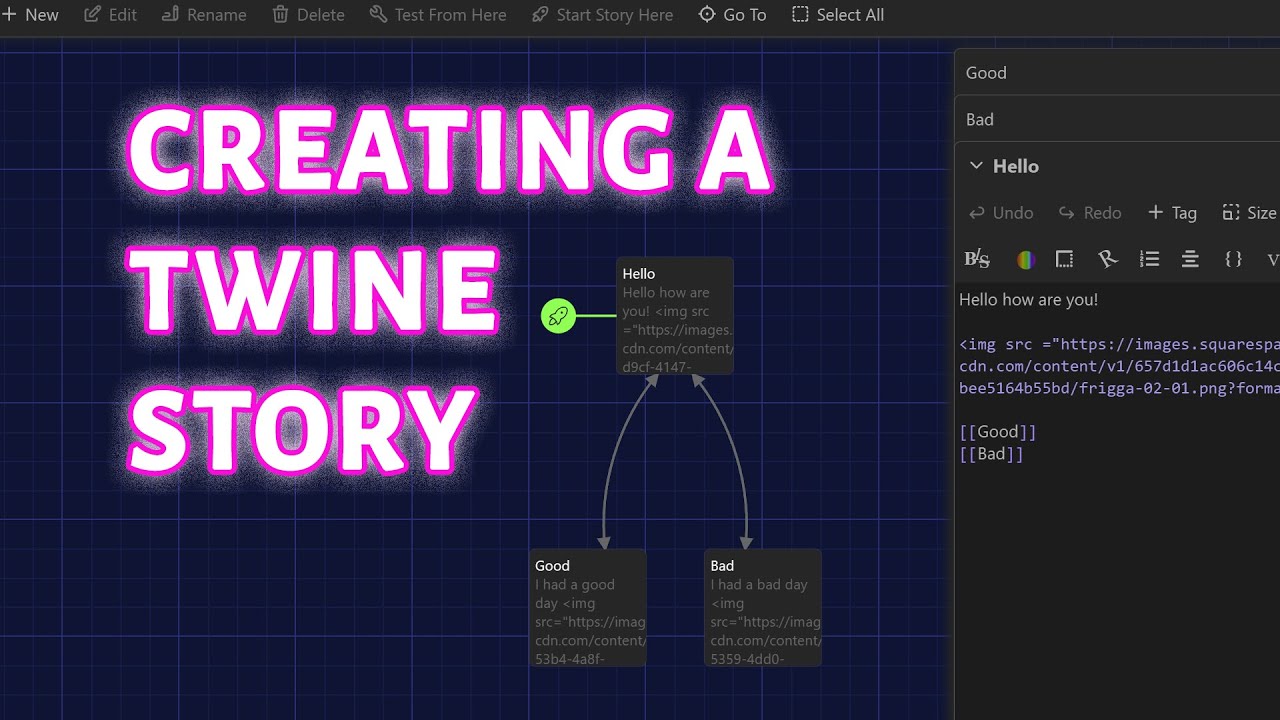1280x720 pixels.
Task: Click Rename in the top toolbar
Action: 203,15
